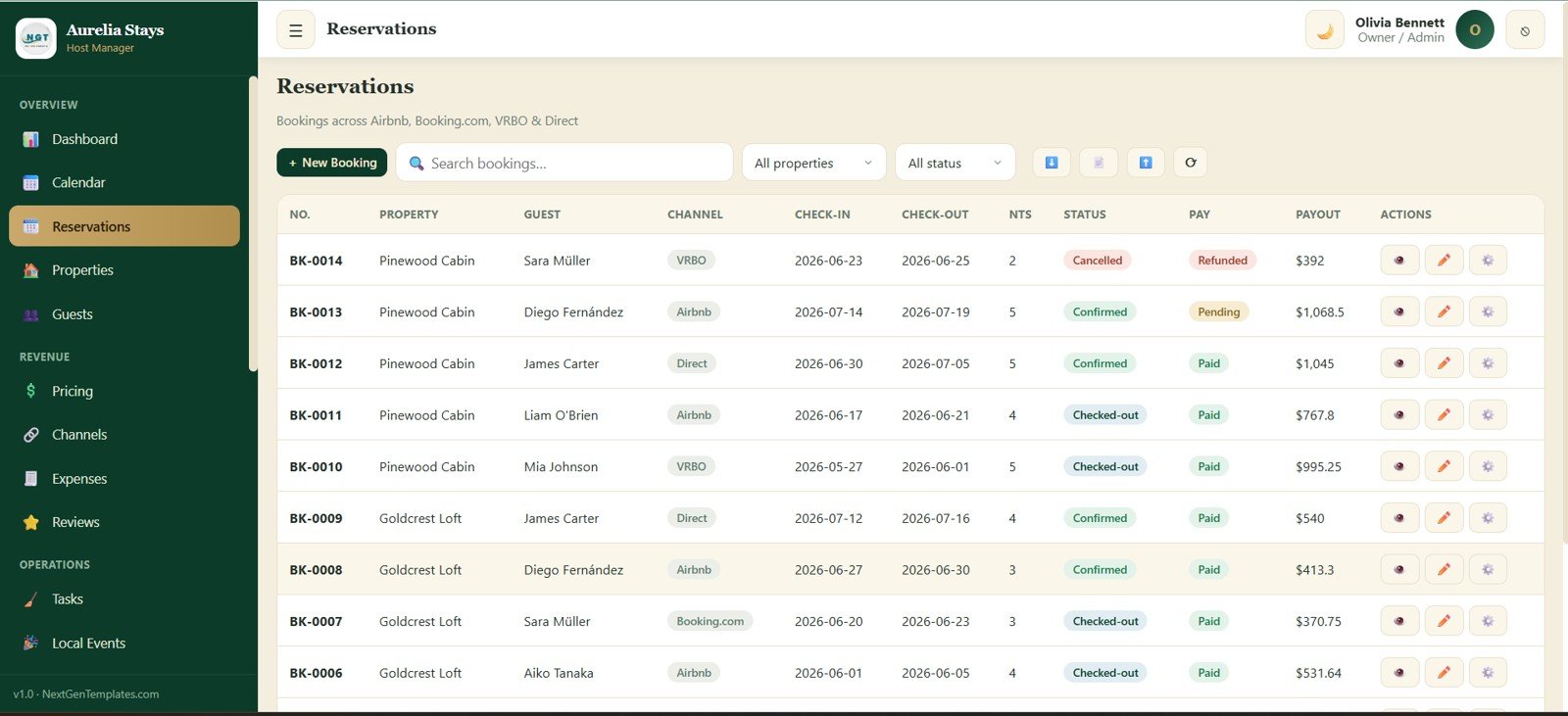View booking BK-0006 with eye icon
Viewport: 1568px width, 716px height.
coord(1399,673)
